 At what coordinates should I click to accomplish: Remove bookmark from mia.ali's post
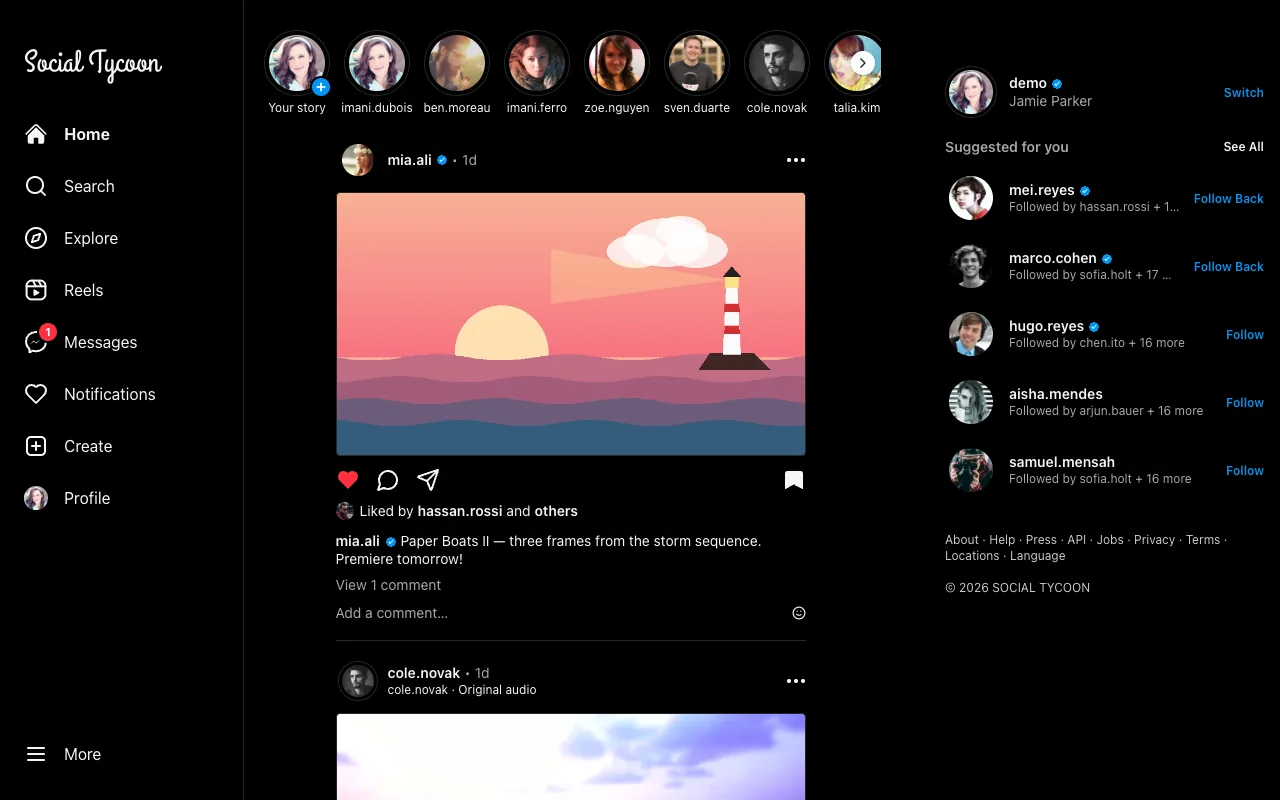794,480
